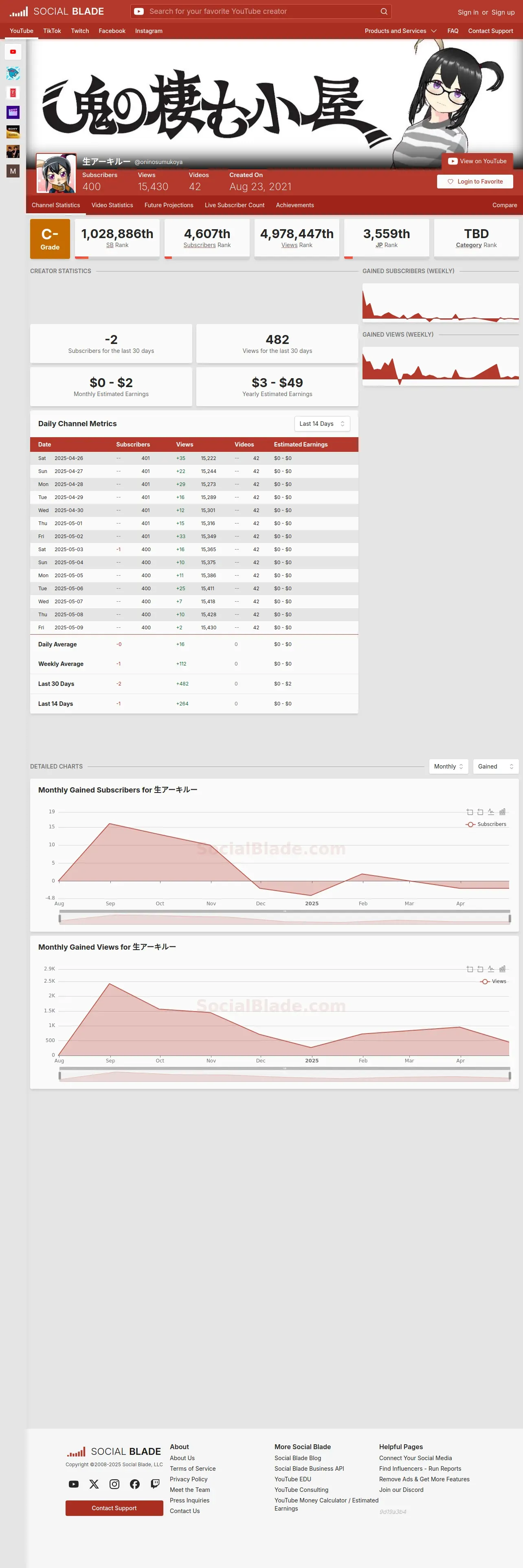Screen dimensions: 523x1568
Task: Open 'Join our Discord' footer link
Action: pos(401,1490)
